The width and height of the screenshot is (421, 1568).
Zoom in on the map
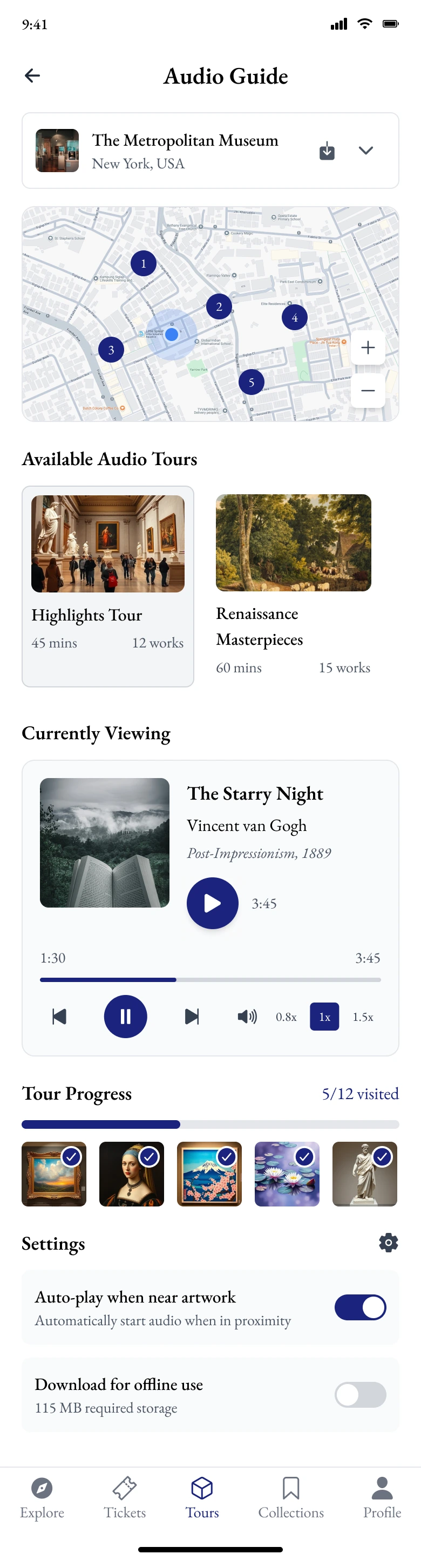tap(368, 347)
